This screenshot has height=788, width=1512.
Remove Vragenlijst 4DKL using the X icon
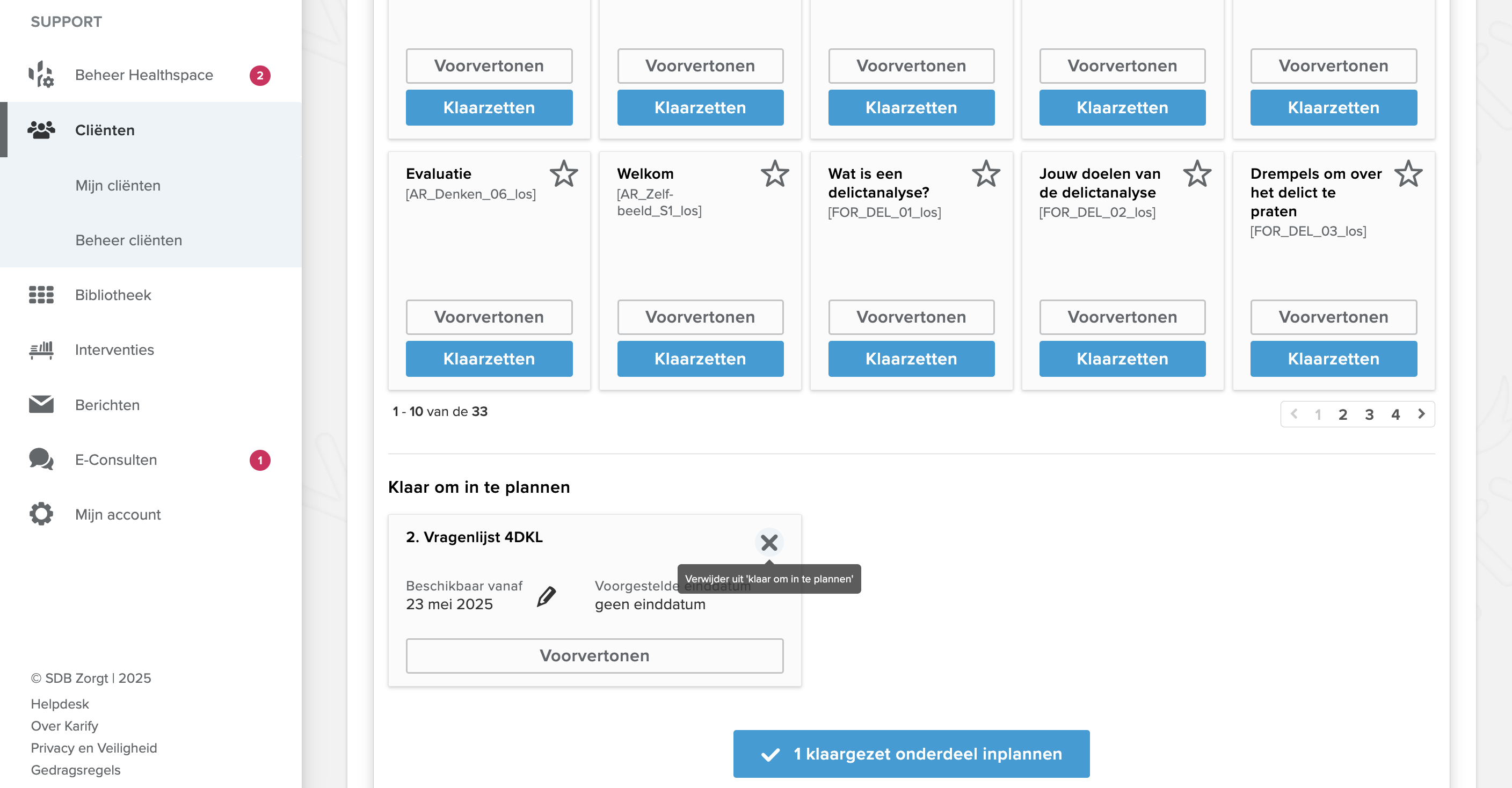click(769, 543)
